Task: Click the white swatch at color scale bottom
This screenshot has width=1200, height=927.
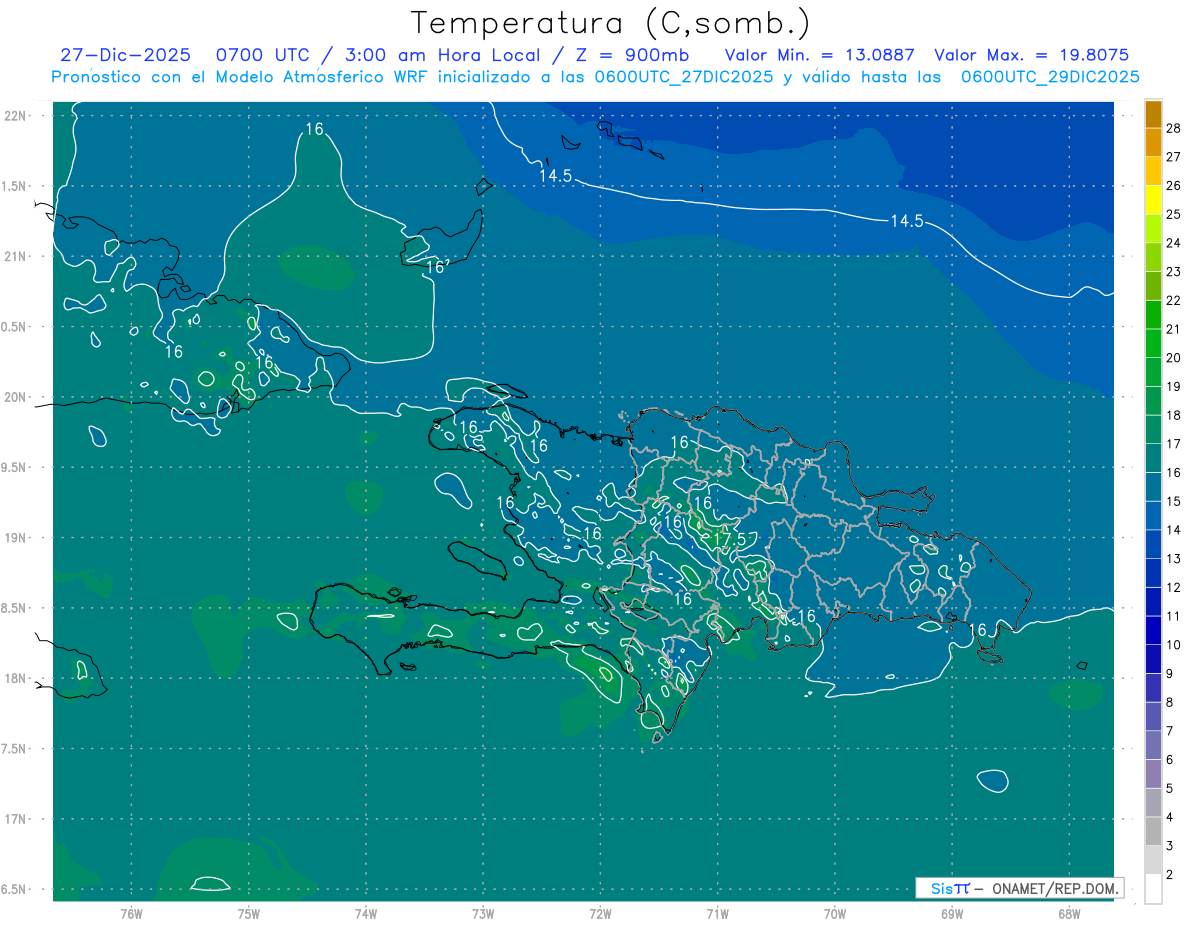Action: 1153,889
